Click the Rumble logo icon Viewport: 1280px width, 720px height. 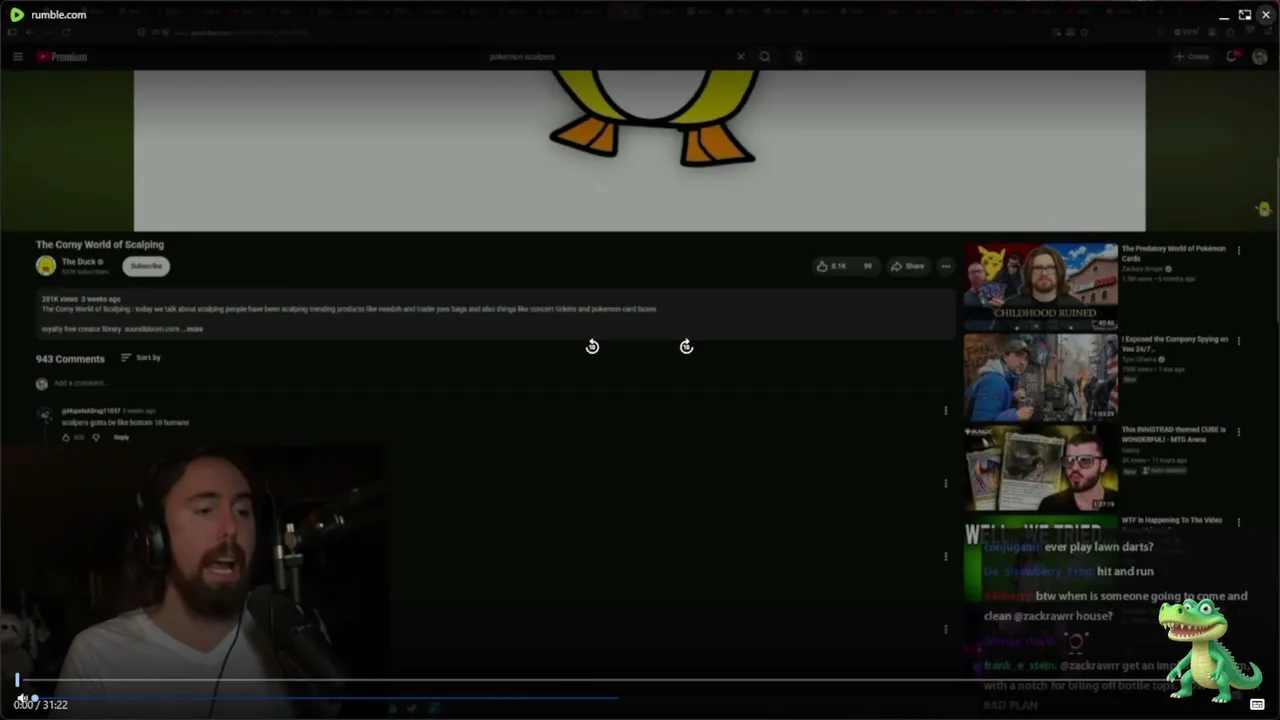[x=17, y=15]
